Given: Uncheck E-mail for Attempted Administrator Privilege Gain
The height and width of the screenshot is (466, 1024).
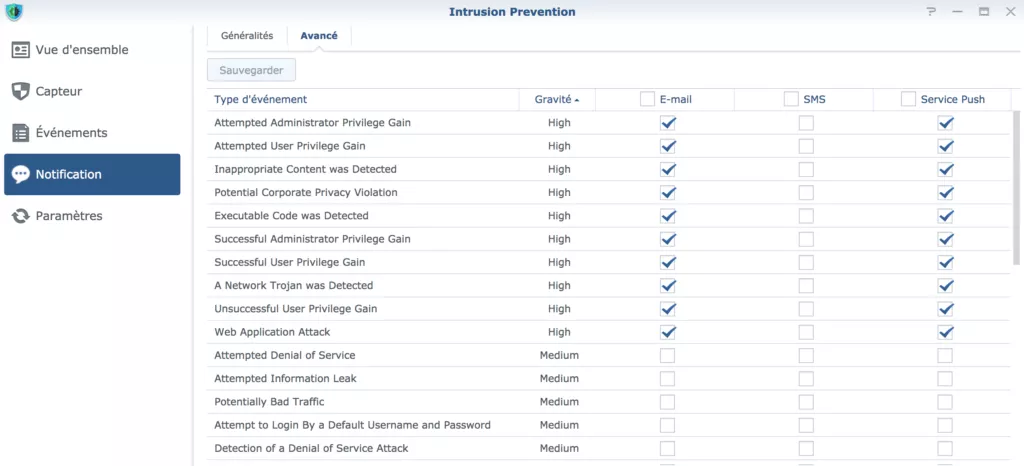Looking at the screenshot, I should [667, 123].
